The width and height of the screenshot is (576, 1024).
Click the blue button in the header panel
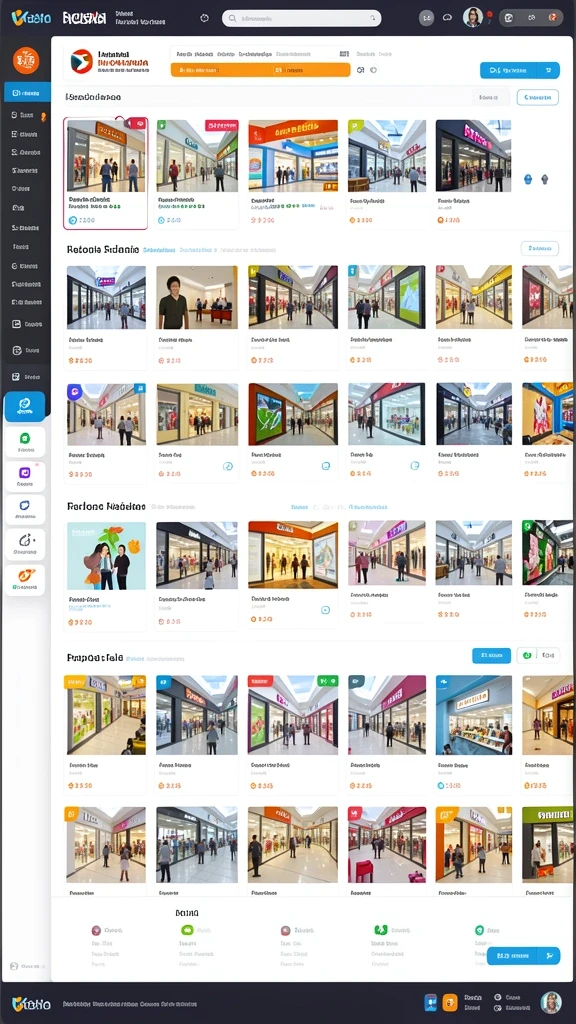(x=520, y=70)
